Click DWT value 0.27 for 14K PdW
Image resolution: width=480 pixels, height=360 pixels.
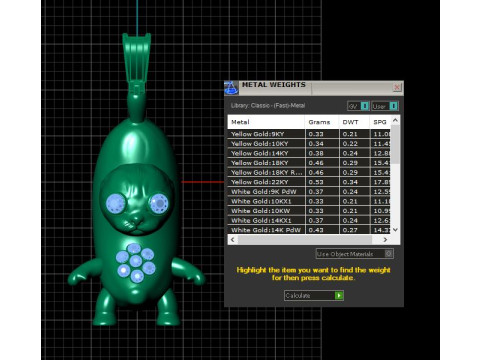[x=350, y=230]
